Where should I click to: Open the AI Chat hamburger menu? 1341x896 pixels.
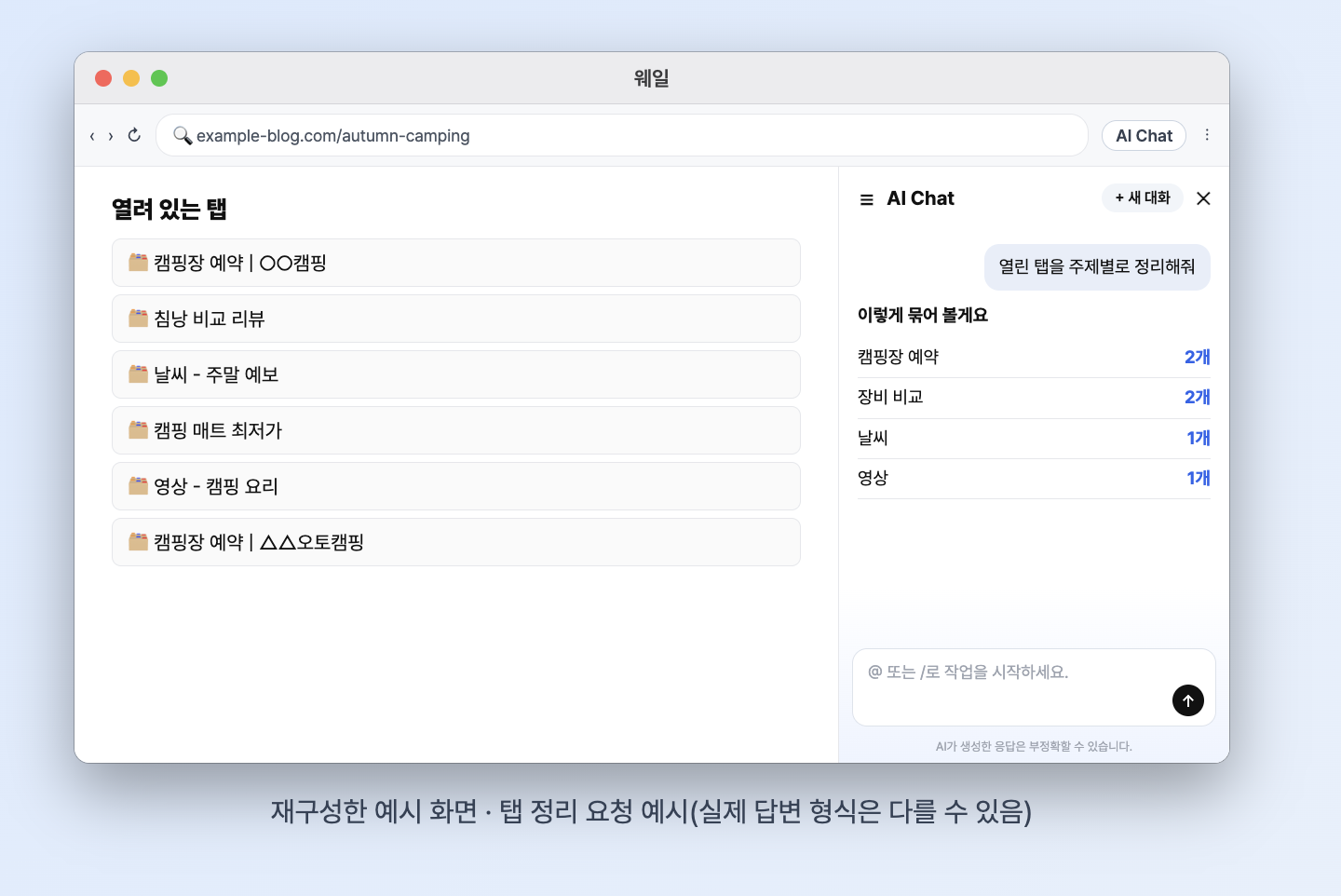point(866,199)
